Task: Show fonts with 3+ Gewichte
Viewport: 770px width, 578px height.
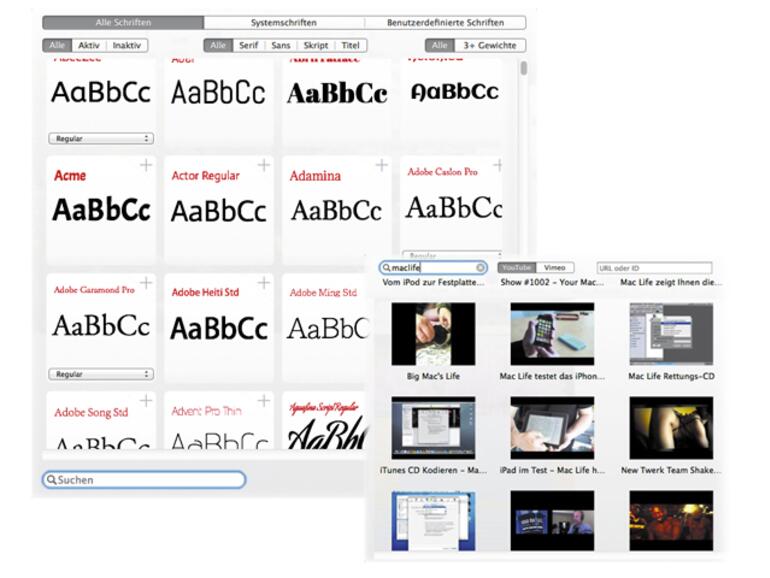Action: point(490,45)
